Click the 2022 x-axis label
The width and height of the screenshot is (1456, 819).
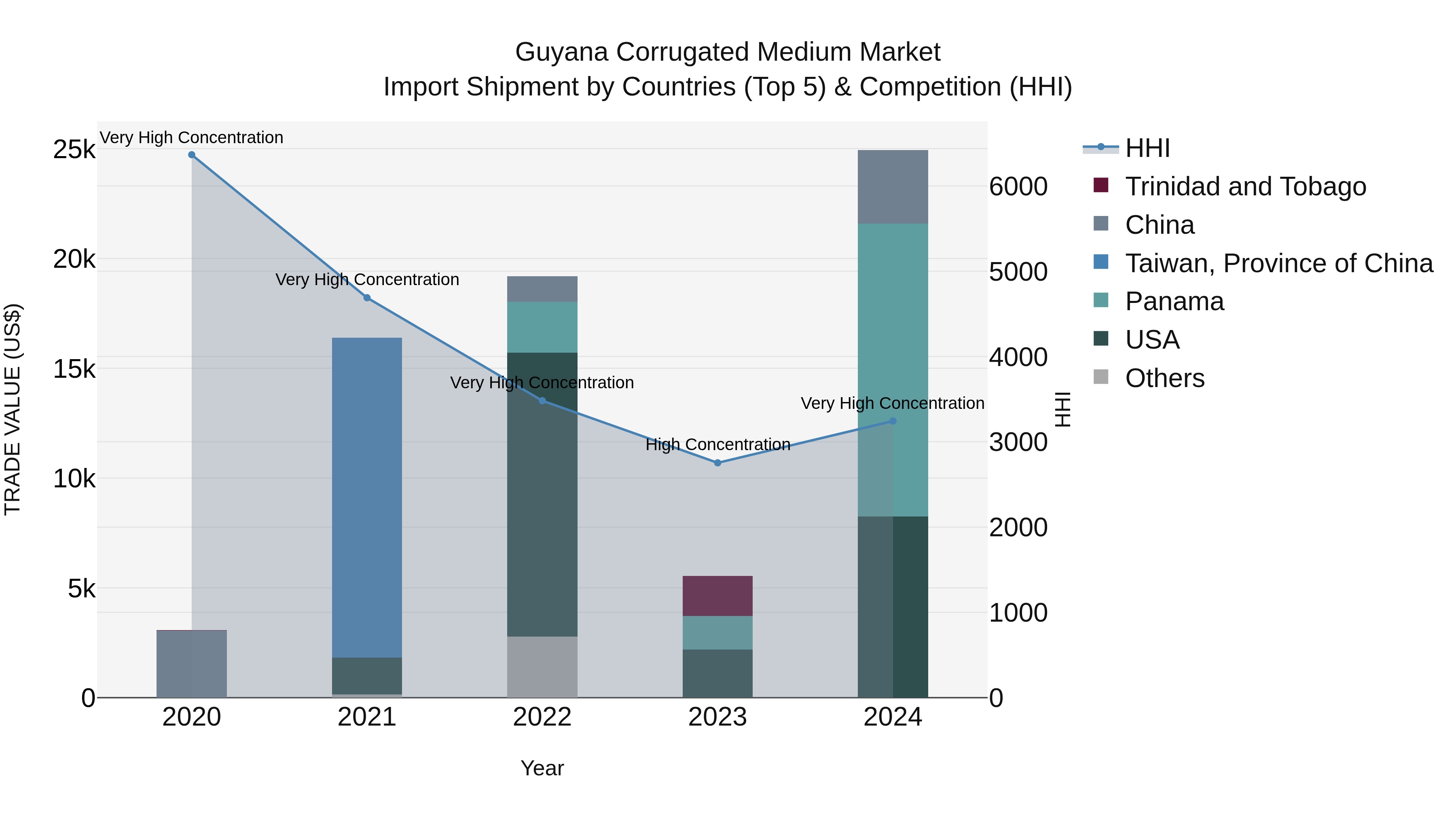pos(542,717)
